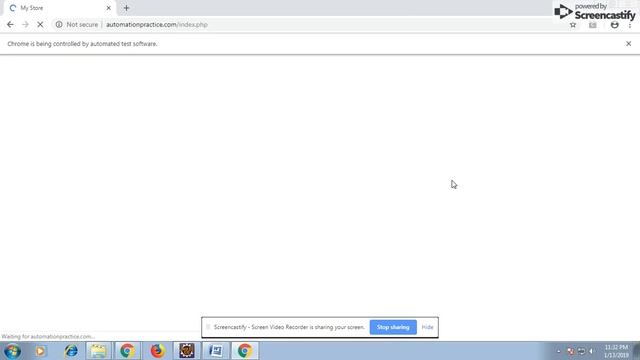Click 'Chrome is being controlled by automated test software.'
Image resolution: width=640 pixels, height=360 pixels.
click(x=82, y=44)
